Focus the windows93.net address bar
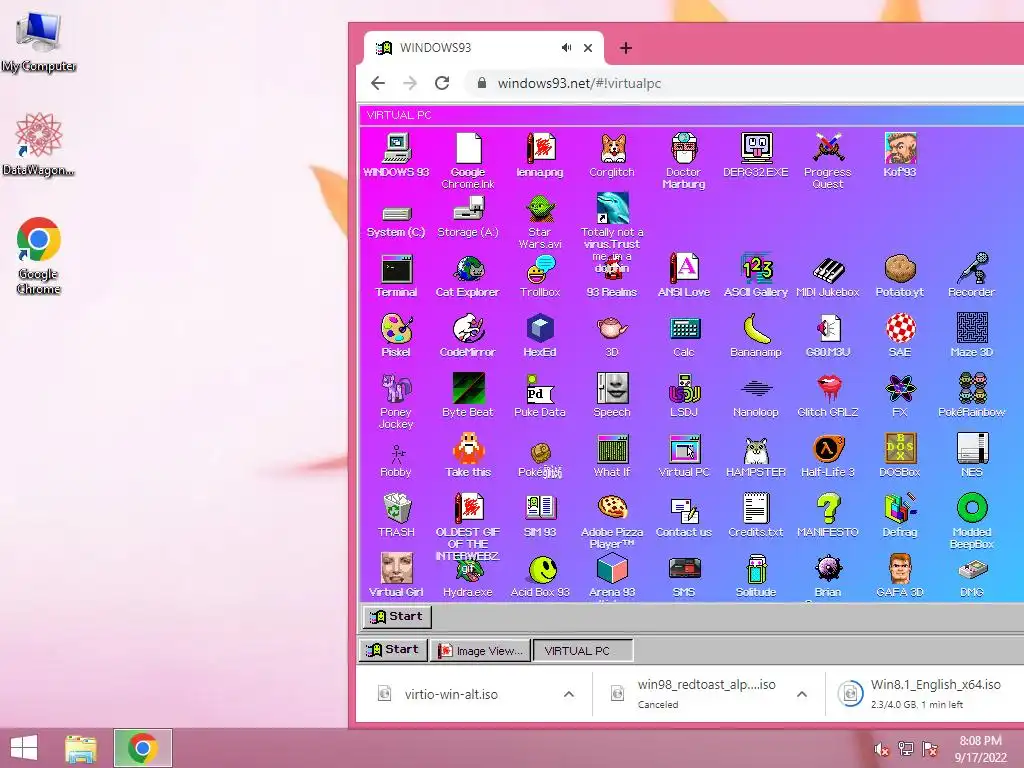The height and width of the screenshot is (768, 1024). coord(744,84)
